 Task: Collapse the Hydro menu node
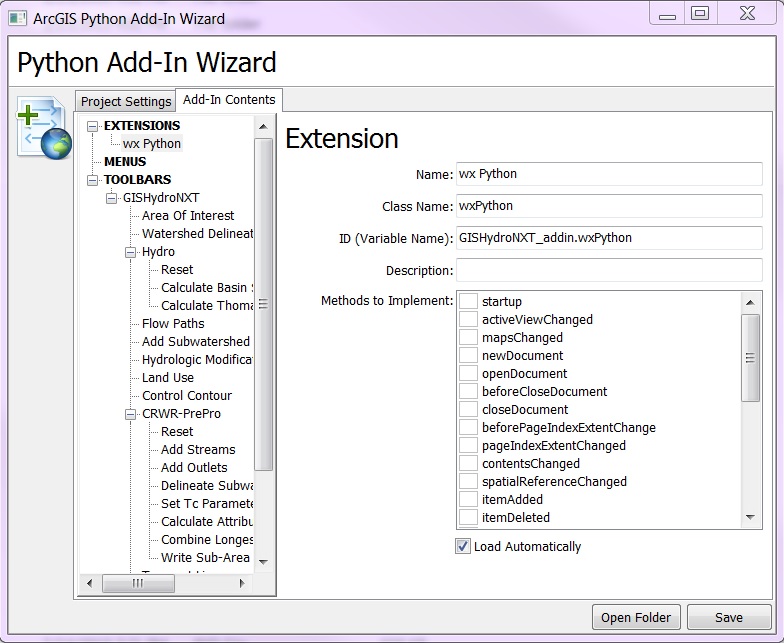coord(130,252)
